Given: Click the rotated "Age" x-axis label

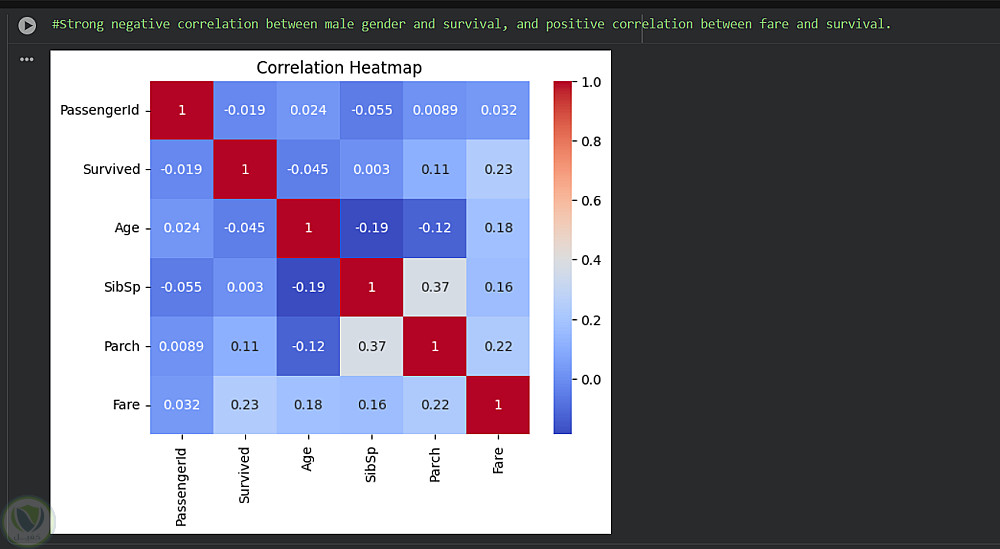Looking at the screenshot, I should coord(308,458).
